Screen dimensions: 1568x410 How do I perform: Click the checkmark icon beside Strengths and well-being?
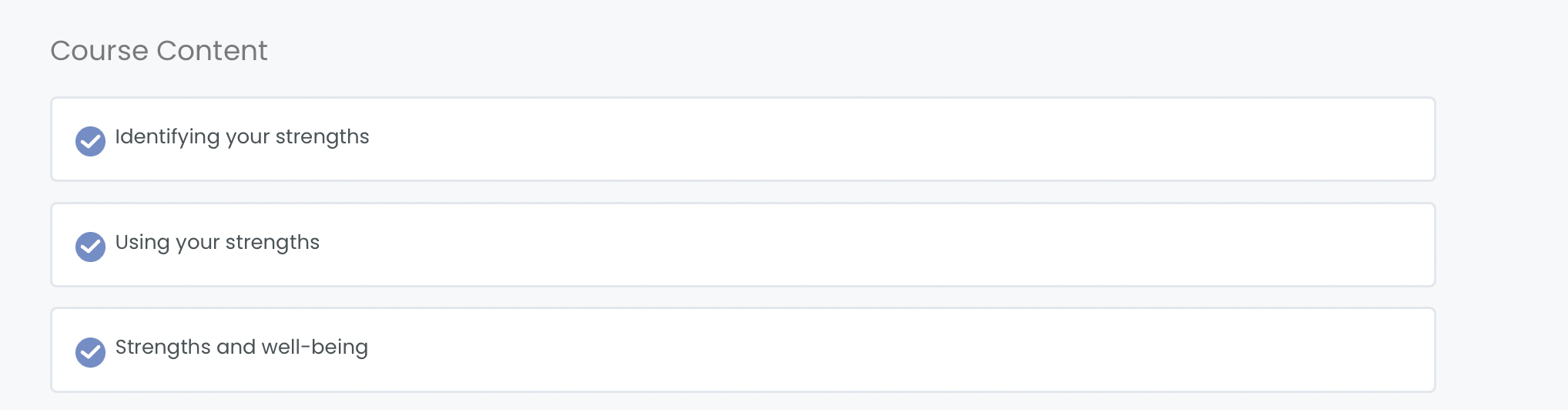click(x=90, y=352)
